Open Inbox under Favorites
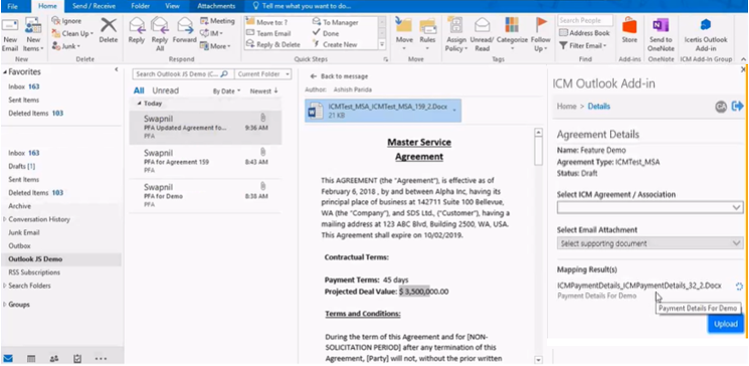The image size is (749, 366). point(24,87)
